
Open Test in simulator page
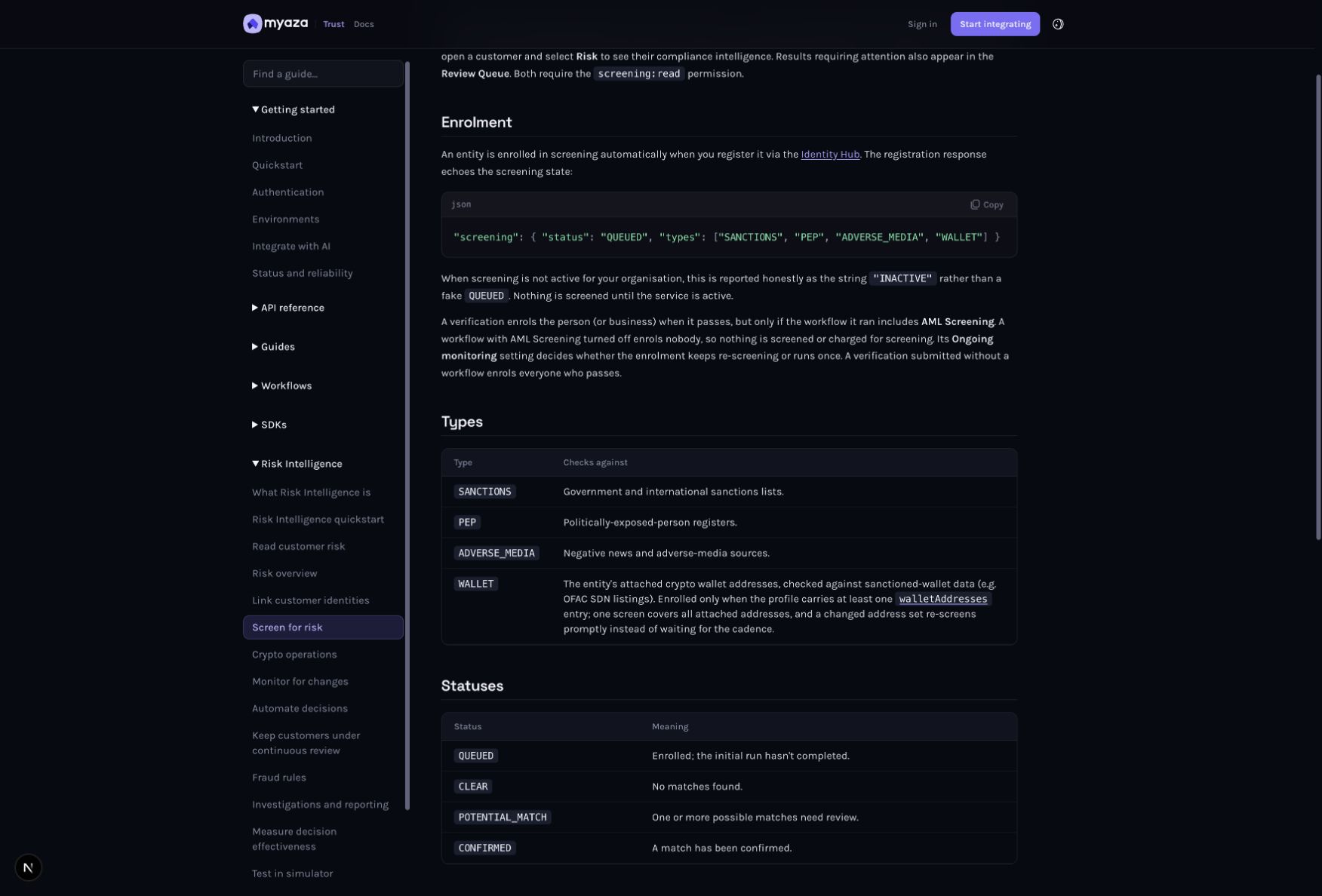click(x=292, y=873)
